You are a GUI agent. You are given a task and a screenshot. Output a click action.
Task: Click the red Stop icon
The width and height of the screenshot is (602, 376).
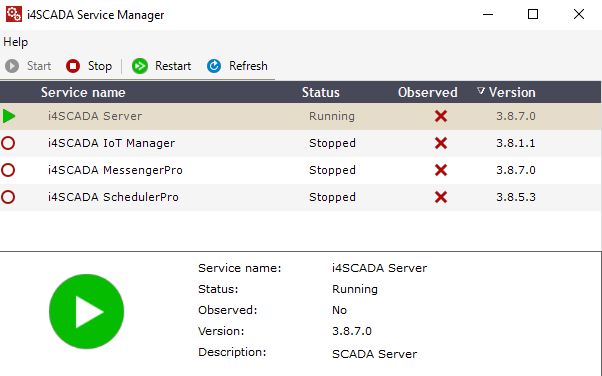pos(73,66)
